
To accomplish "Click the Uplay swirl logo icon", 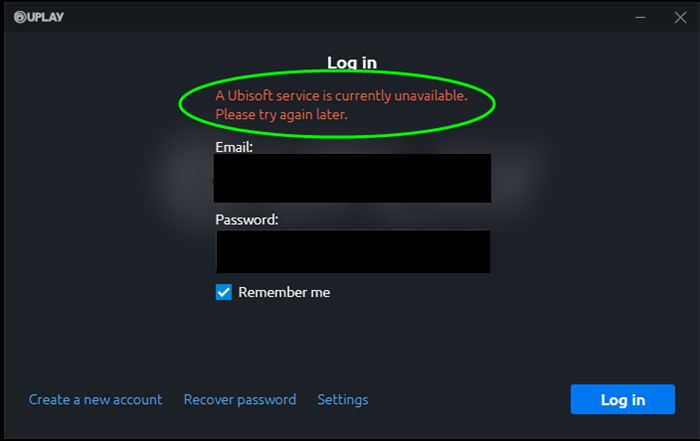I will [x=20, y=17].
